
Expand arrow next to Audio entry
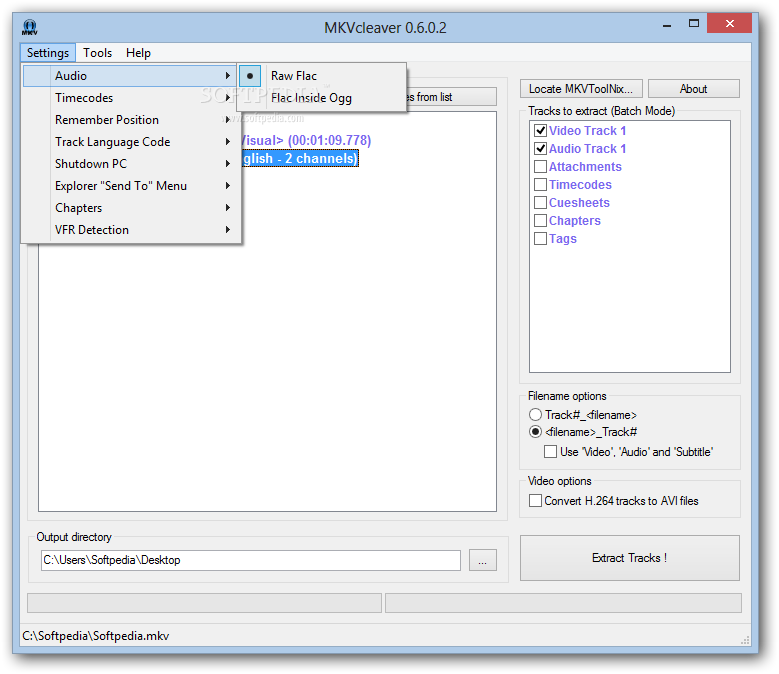228,75
